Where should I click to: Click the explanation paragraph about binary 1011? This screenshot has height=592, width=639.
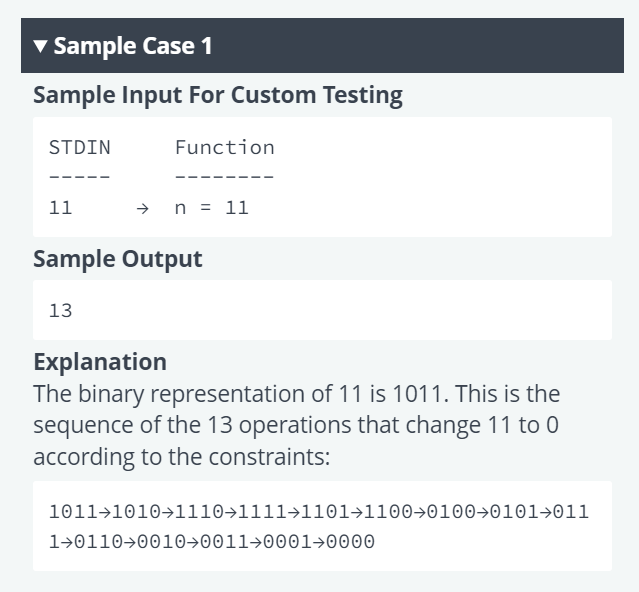[x=297, y=425]
